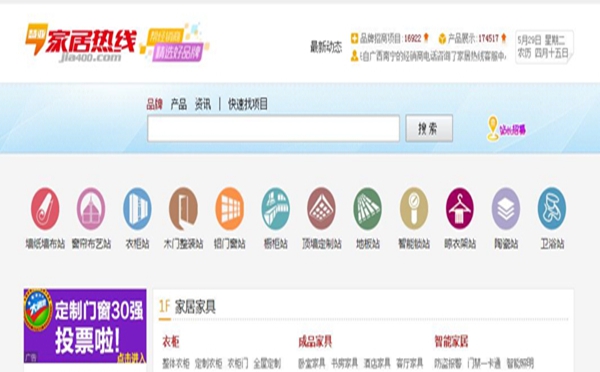The height and width of the screenshot is (372, 600).
Task: Click the 品牌招商项目 count 16922
Action: coord(412,38)
